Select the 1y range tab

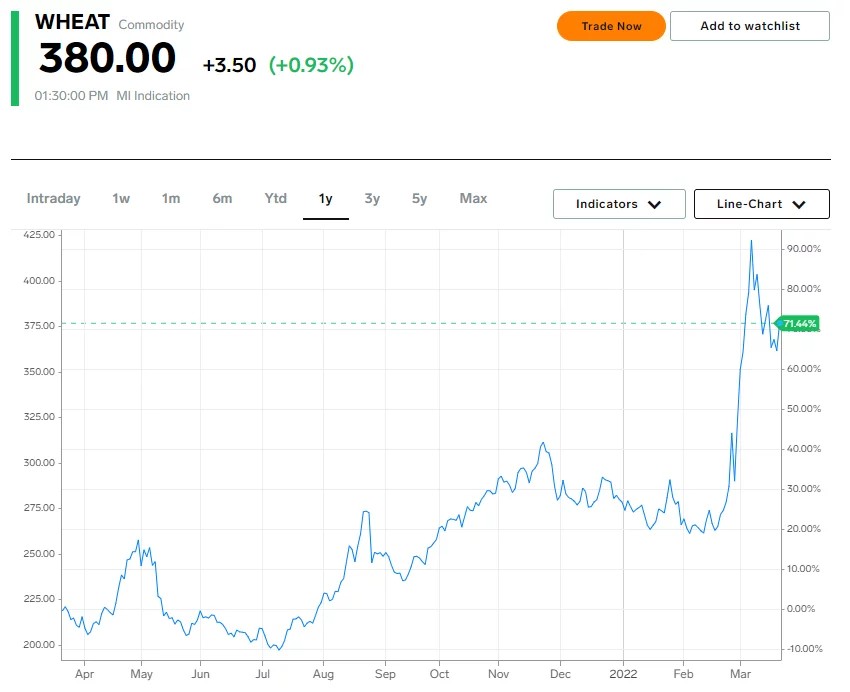pos(325,199)
